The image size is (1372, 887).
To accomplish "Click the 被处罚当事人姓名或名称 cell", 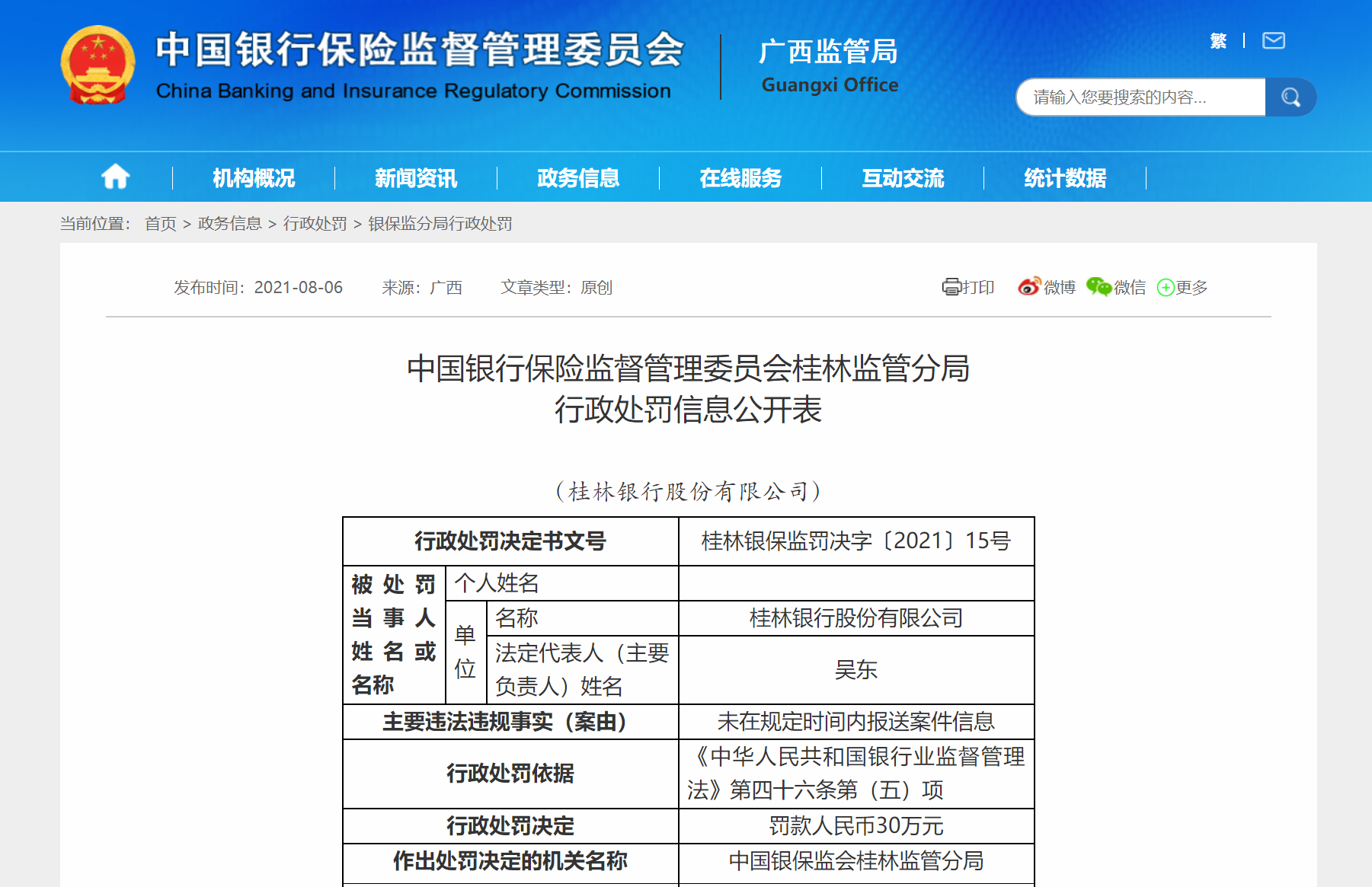I will click(x=394, y=635).
